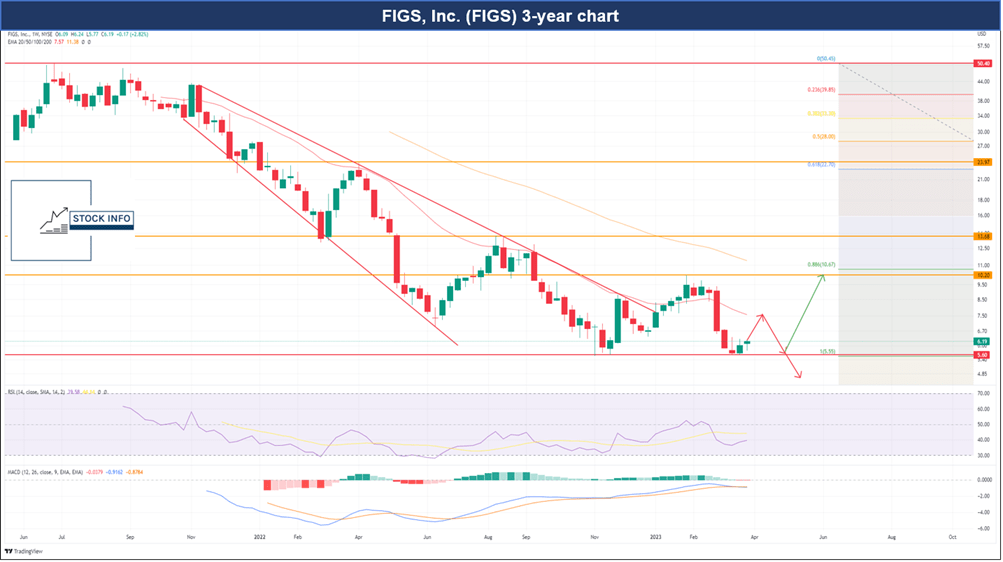Click the orange 10.20 price label
Image resolution: width=1003 pixels, height=562 pixels.
[x=983, y=275]
